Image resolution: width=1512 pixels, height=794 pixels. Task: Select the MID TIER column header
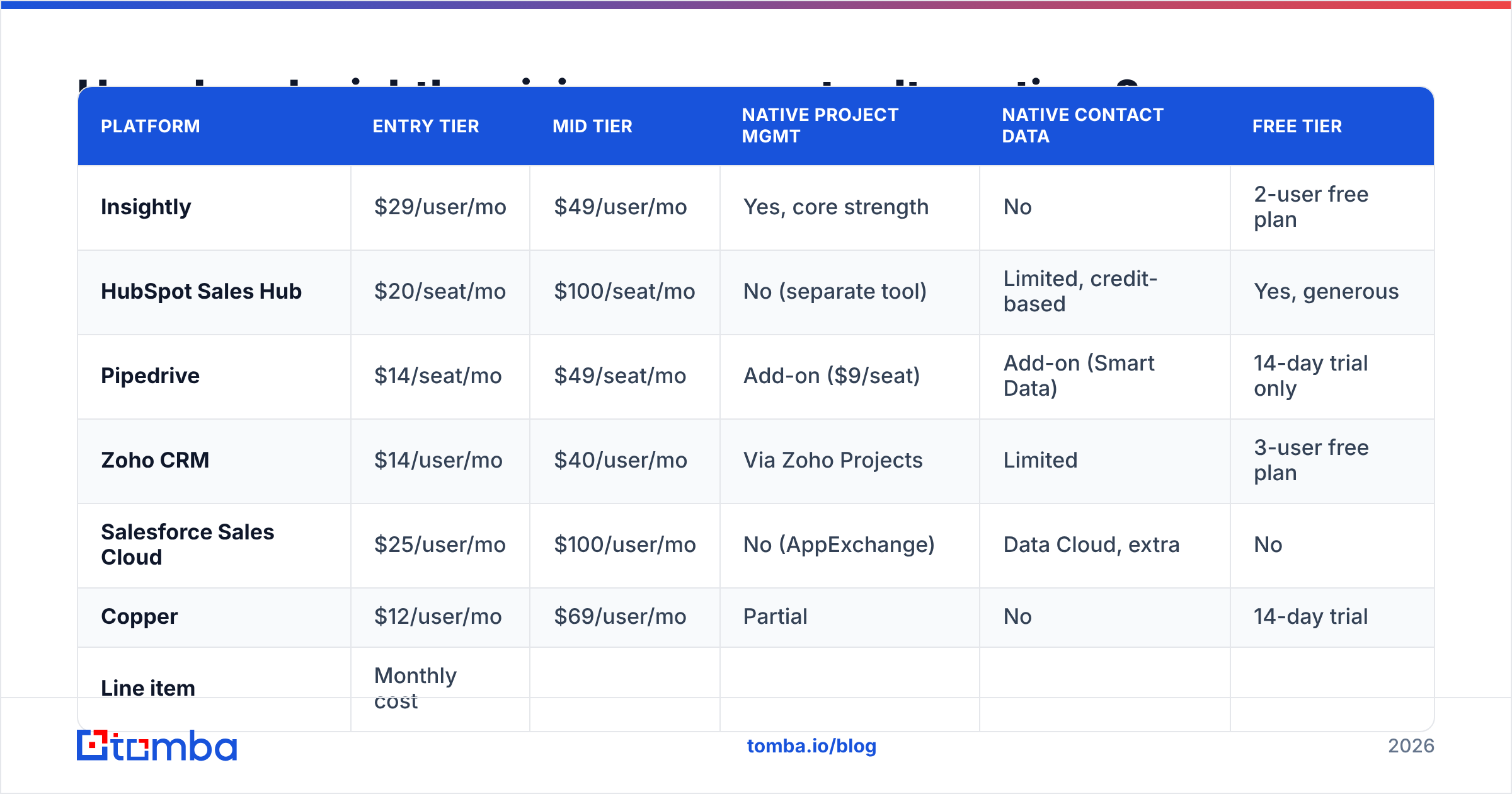click(592, 126)
